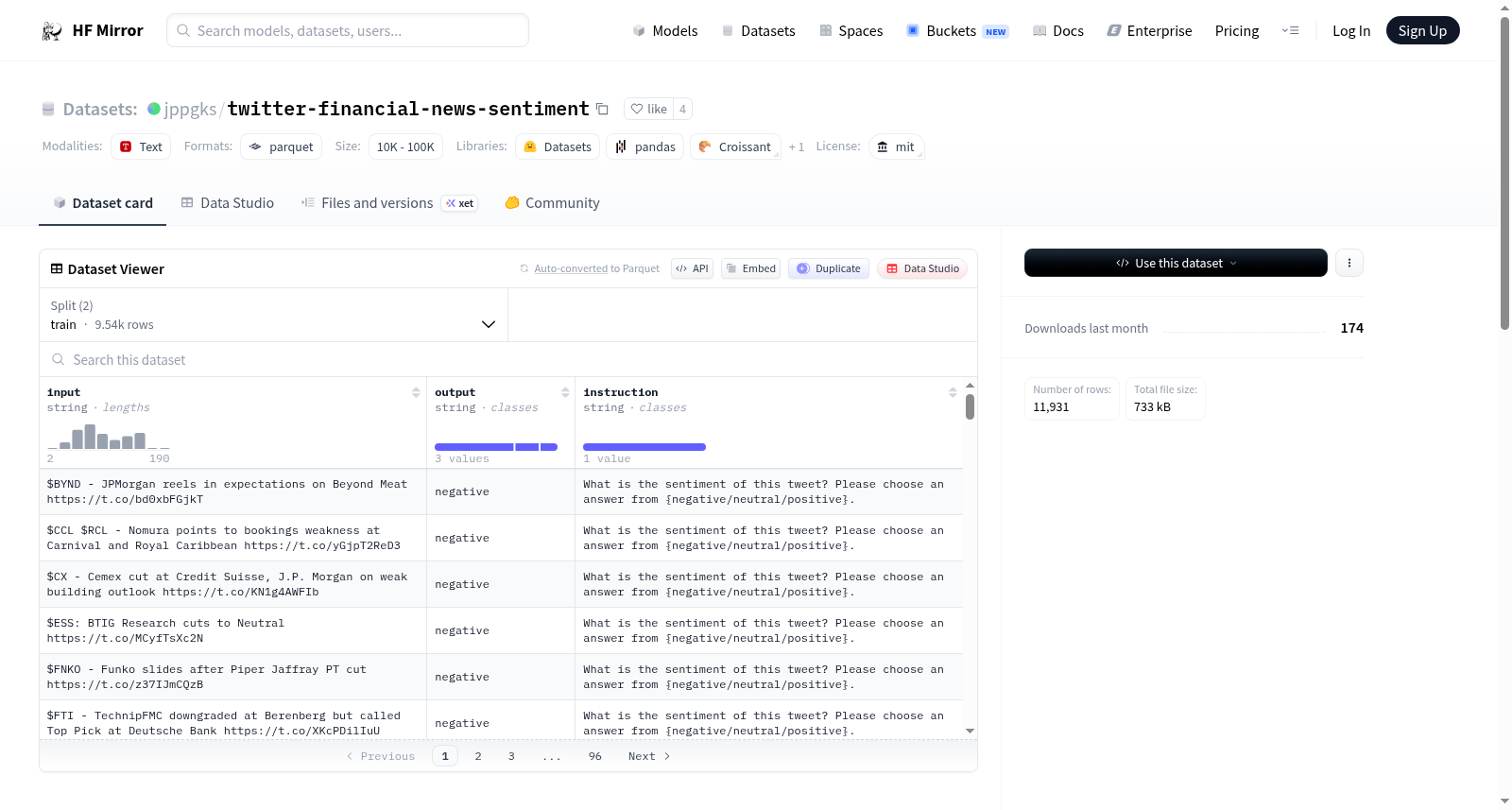Viewport: 1512px width, 810px height.
Task: Open the API button in Dataset Viewer
Action: pos(692,268)
